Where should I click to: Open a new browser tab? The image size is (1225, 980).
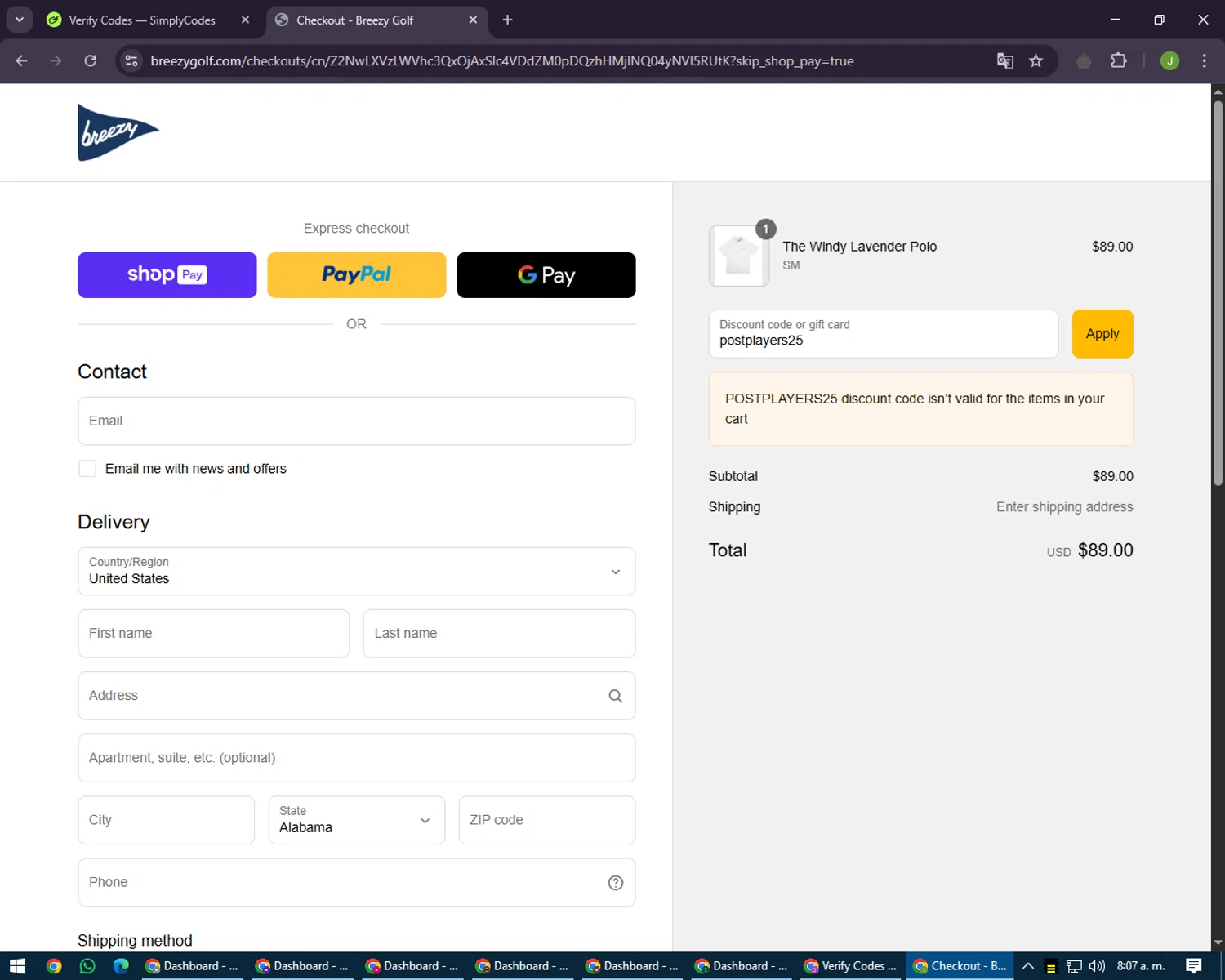tap(507, 20)
